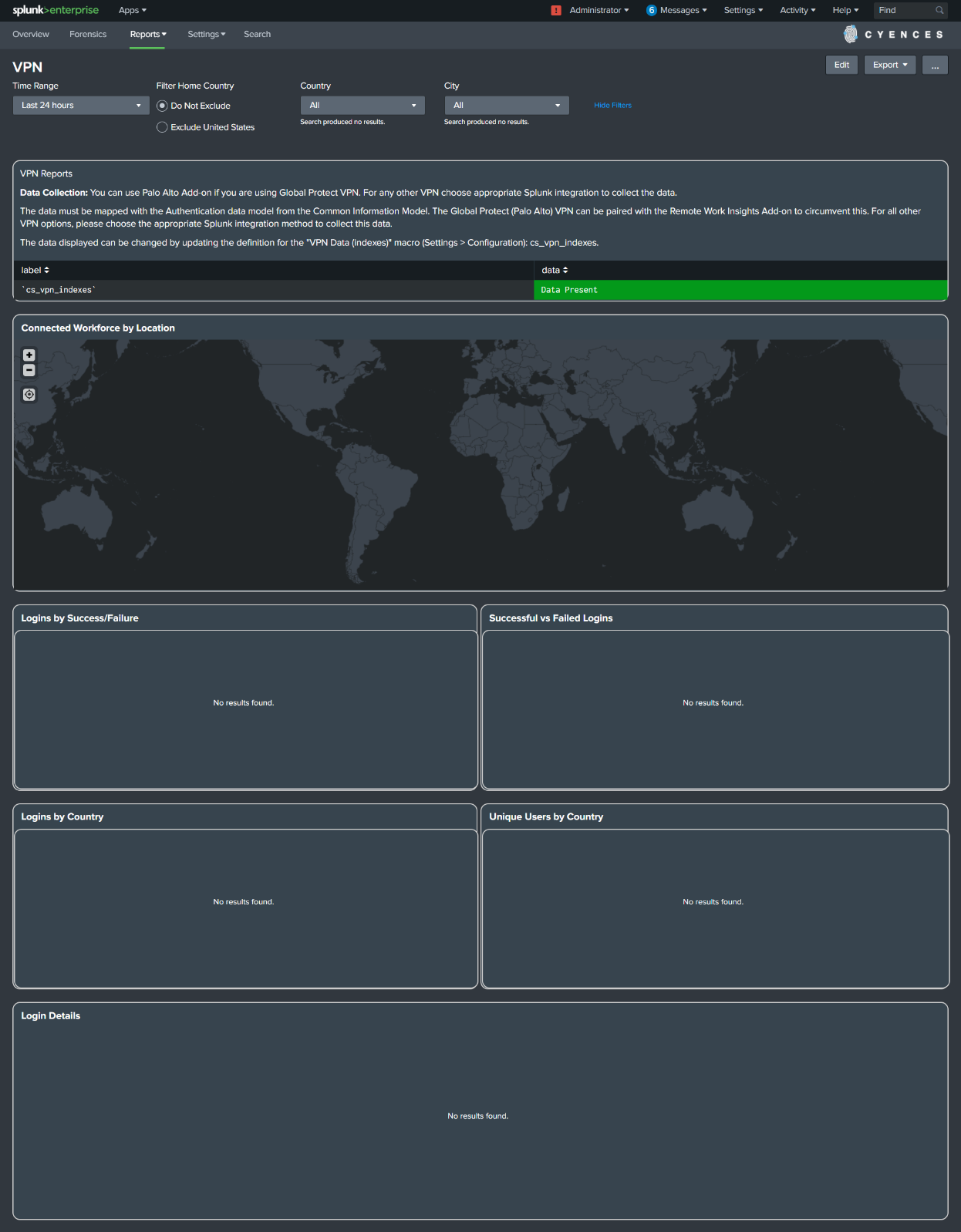This screenshot has width=961, height=1232.
Task: Reset map to original position
Action: click(x=29, y=395)
